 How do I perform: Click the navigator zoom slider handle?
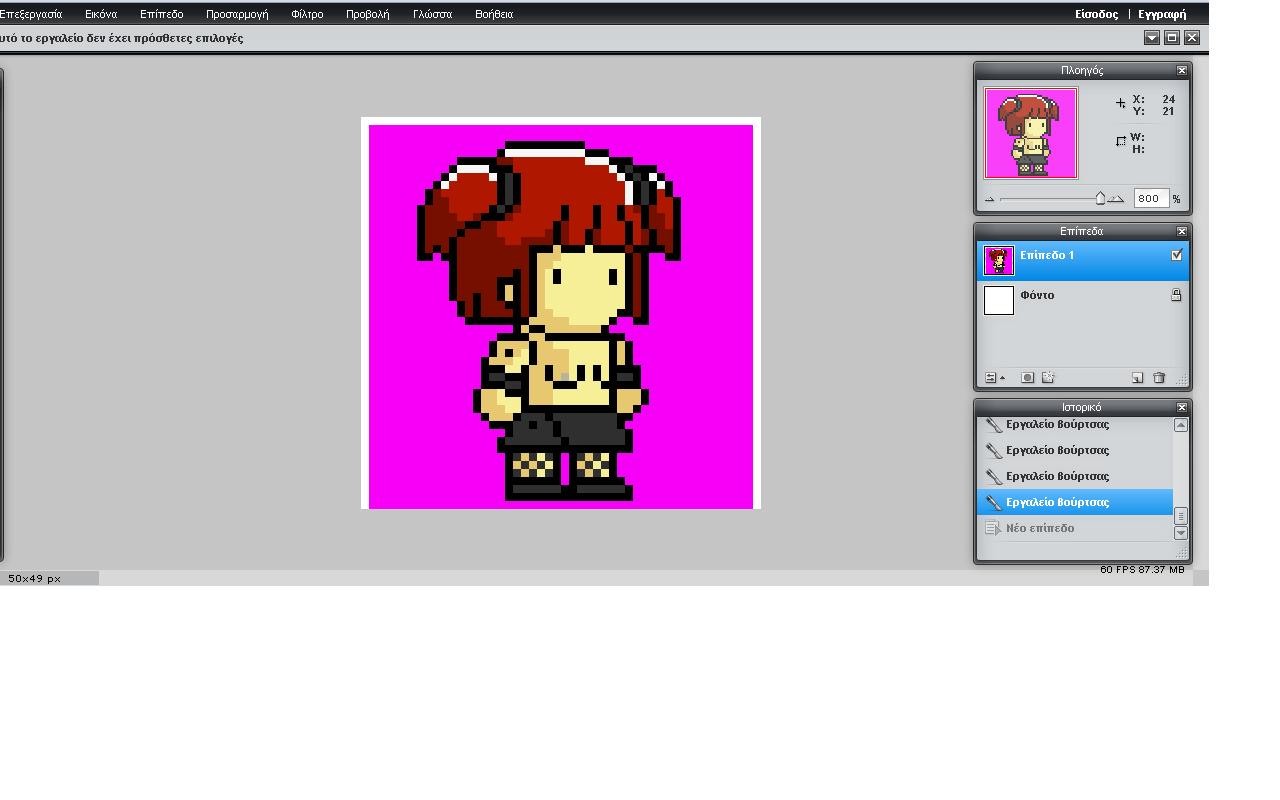click(x=1100, y=198)
